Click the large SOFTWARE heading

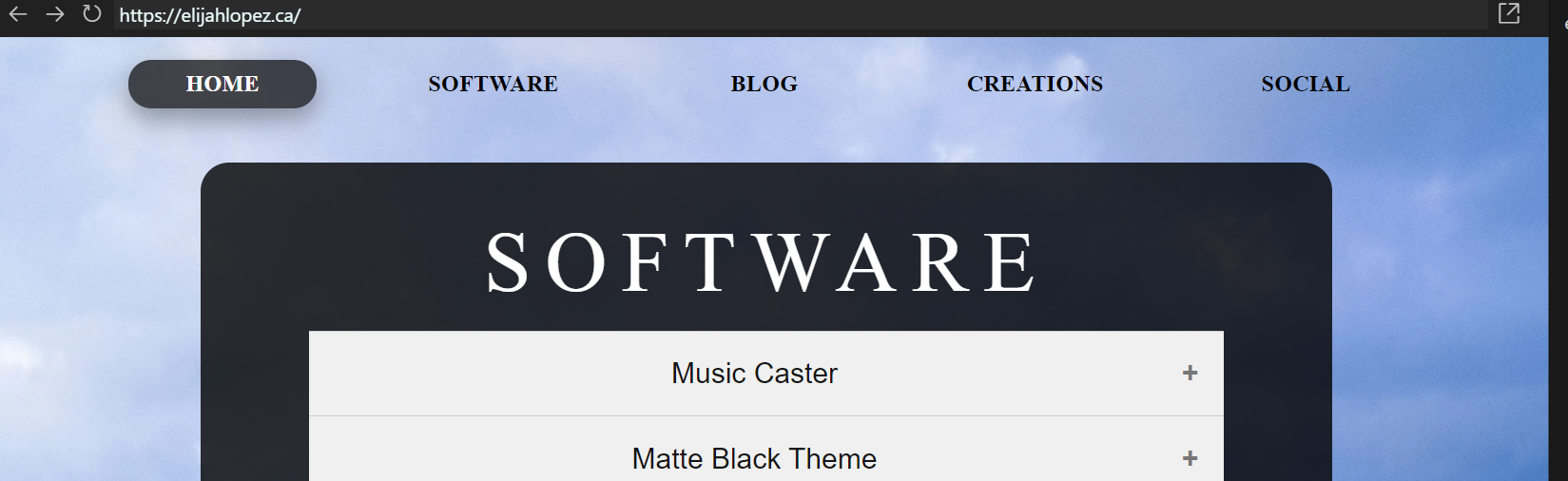pos(762,262)
